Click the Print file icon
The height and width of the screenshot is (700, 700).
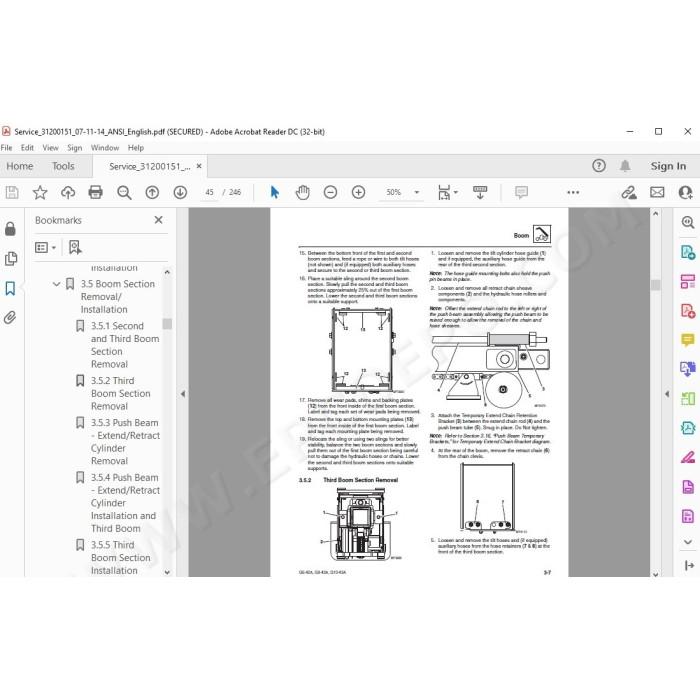tap(96, 192)
